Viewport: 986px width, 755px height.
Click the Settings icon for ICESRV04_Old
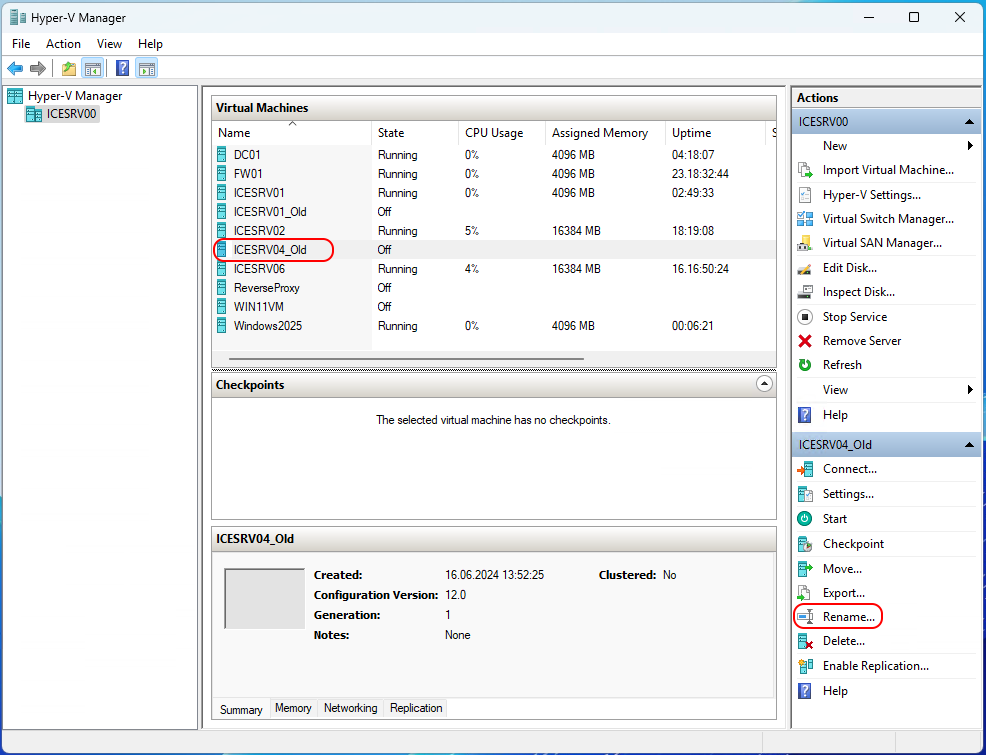(805, 494)
